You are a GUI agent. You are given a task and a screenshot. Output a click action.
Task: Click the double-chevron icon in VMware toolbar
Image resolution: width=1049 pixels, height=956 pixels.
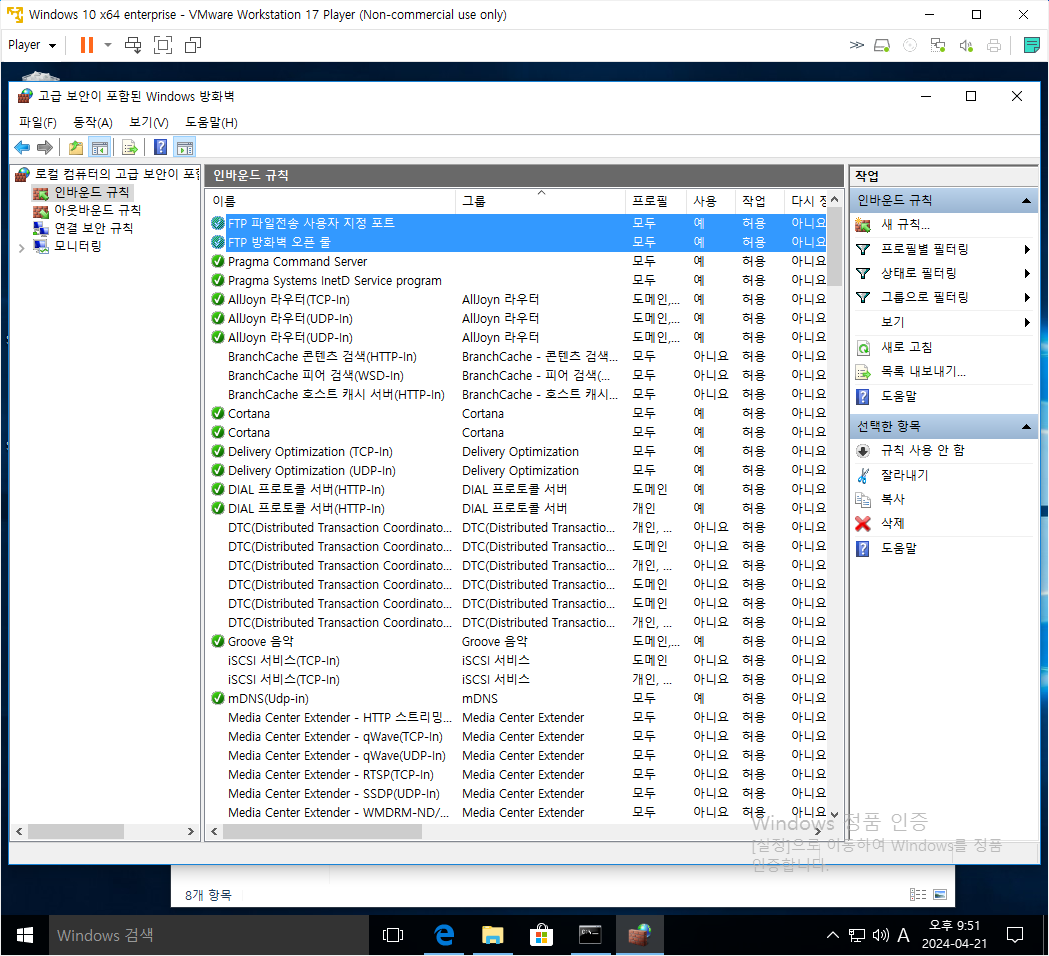tap(856, 45)
